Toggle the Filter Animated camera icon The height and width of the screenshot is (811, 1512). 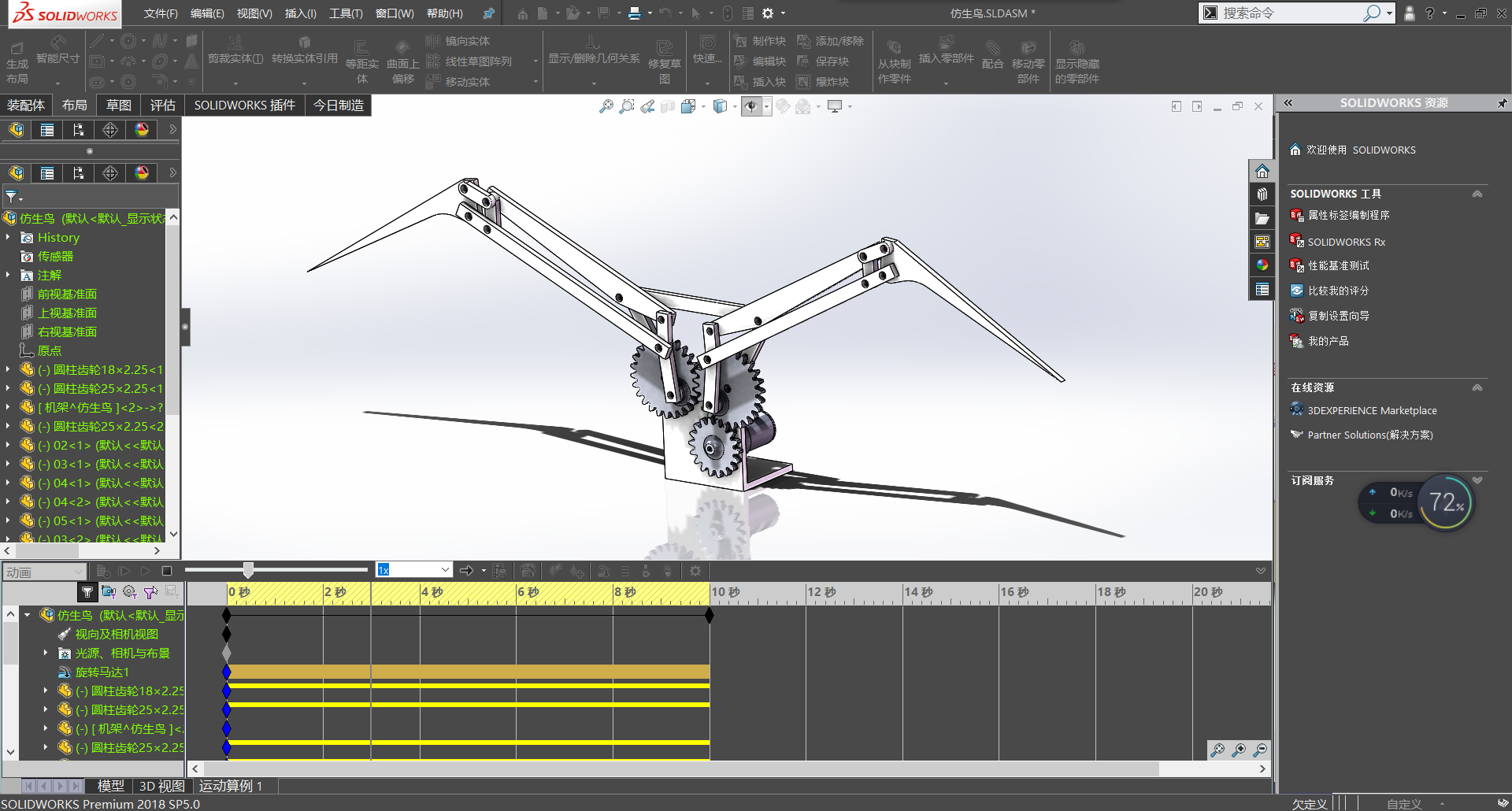coord(109,592)
